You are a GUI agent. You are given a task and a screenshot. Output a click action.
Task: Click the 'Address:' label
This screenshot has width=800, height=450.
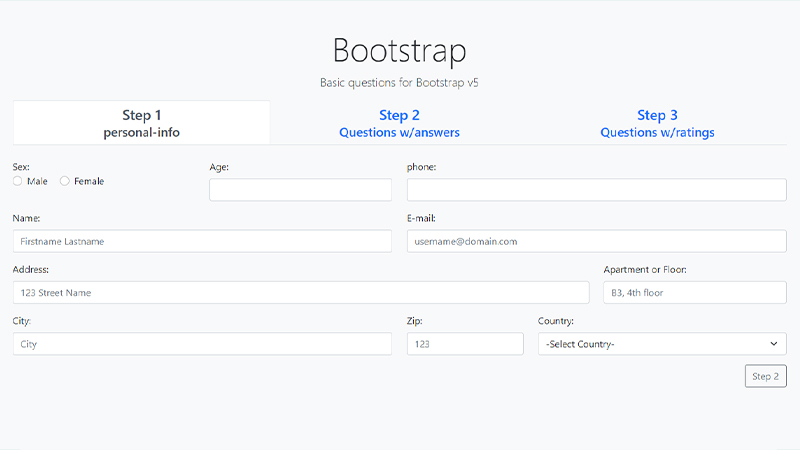[x=31, y=269]
